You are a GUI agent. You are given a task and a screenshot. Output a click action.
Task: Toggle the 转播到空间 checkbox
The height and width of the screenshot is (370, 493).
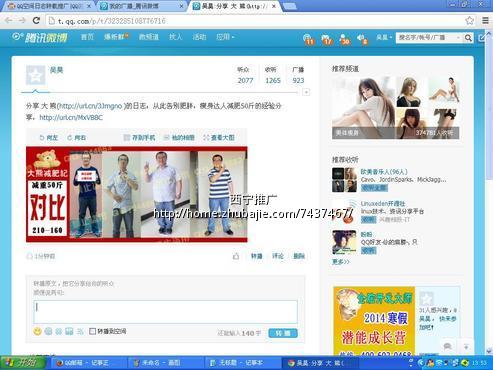point(92,331)
